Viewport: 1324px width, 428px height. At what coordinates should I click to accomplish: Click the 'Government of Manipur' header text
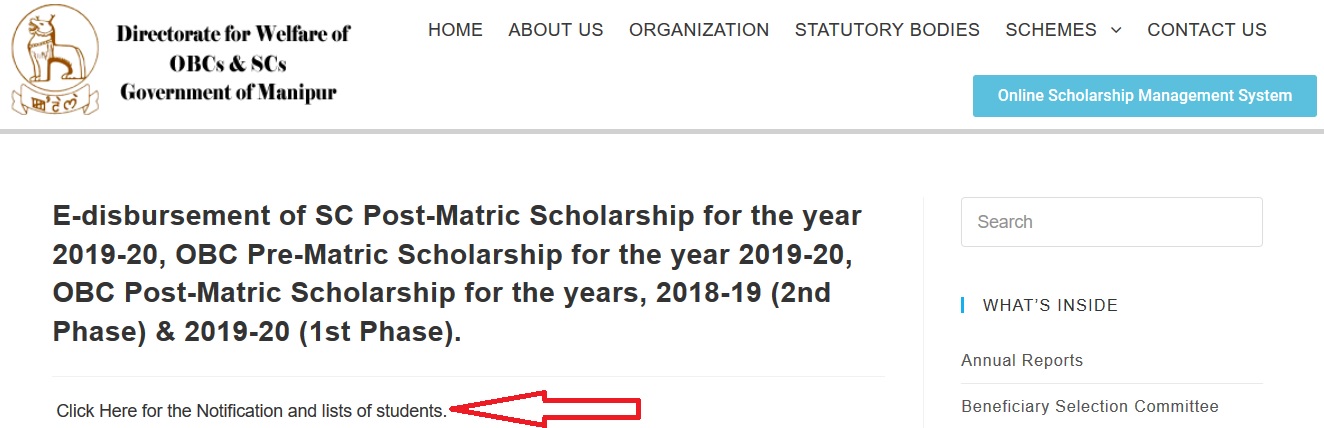point(228,92)
